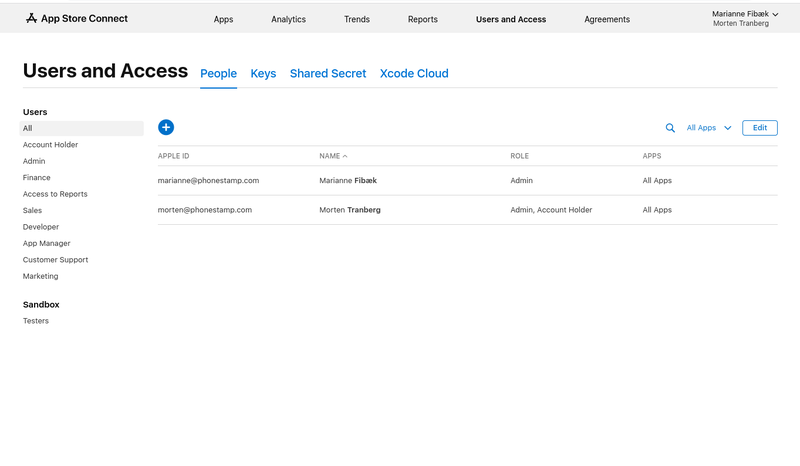The image size is (800, 466).
Task: Open Apps in top navigation
Action: click(223, 19)
